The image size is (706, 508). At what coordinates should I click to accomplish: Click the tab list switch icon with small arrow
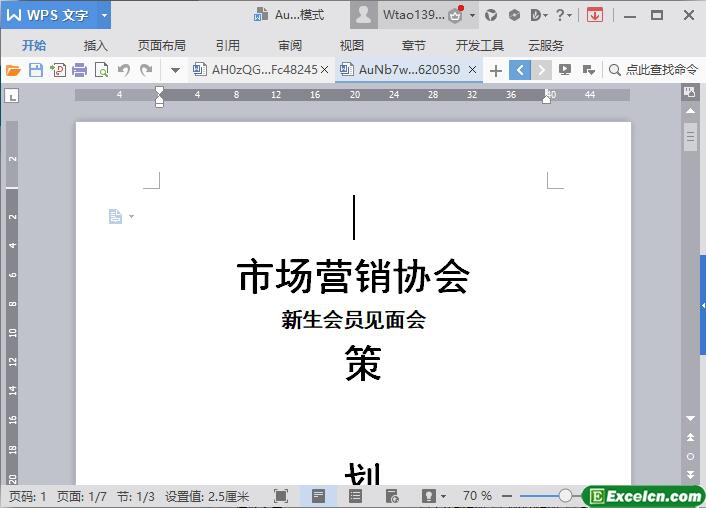coord(588,70)
